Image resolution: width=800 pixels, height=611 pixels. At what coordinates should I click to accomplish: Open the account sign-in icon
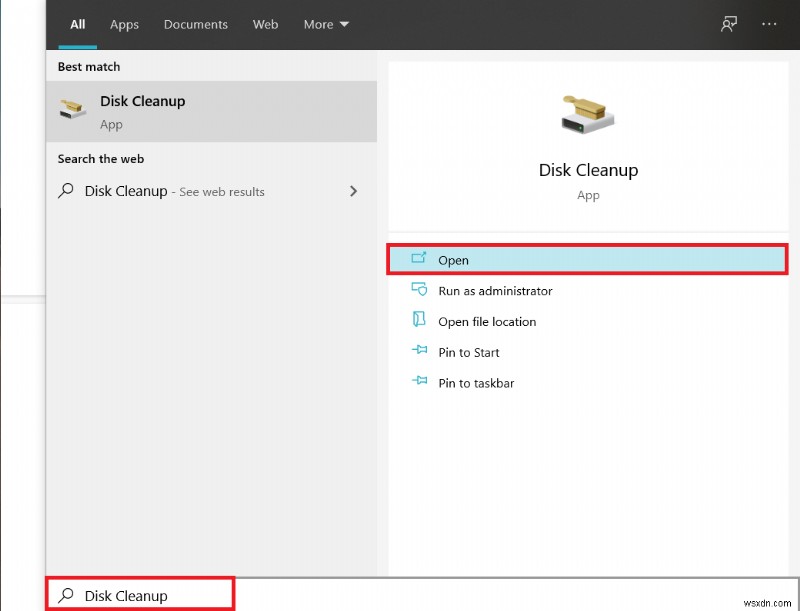[x=729, y=24]
